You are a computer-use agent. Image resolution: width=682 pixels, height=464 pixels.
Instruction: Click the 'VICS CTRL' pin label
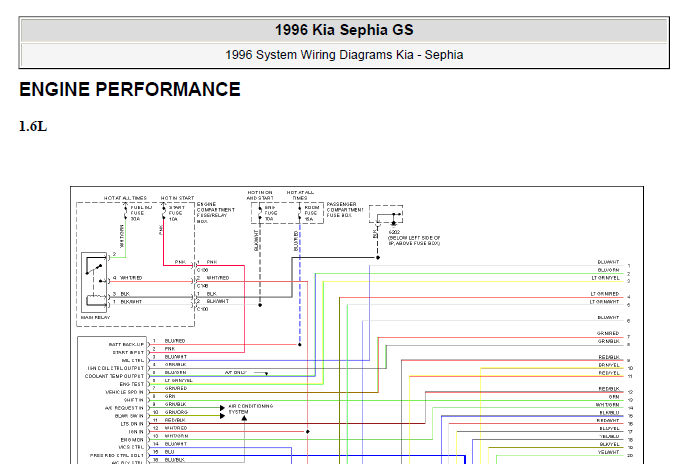click(x=131, y=447)
